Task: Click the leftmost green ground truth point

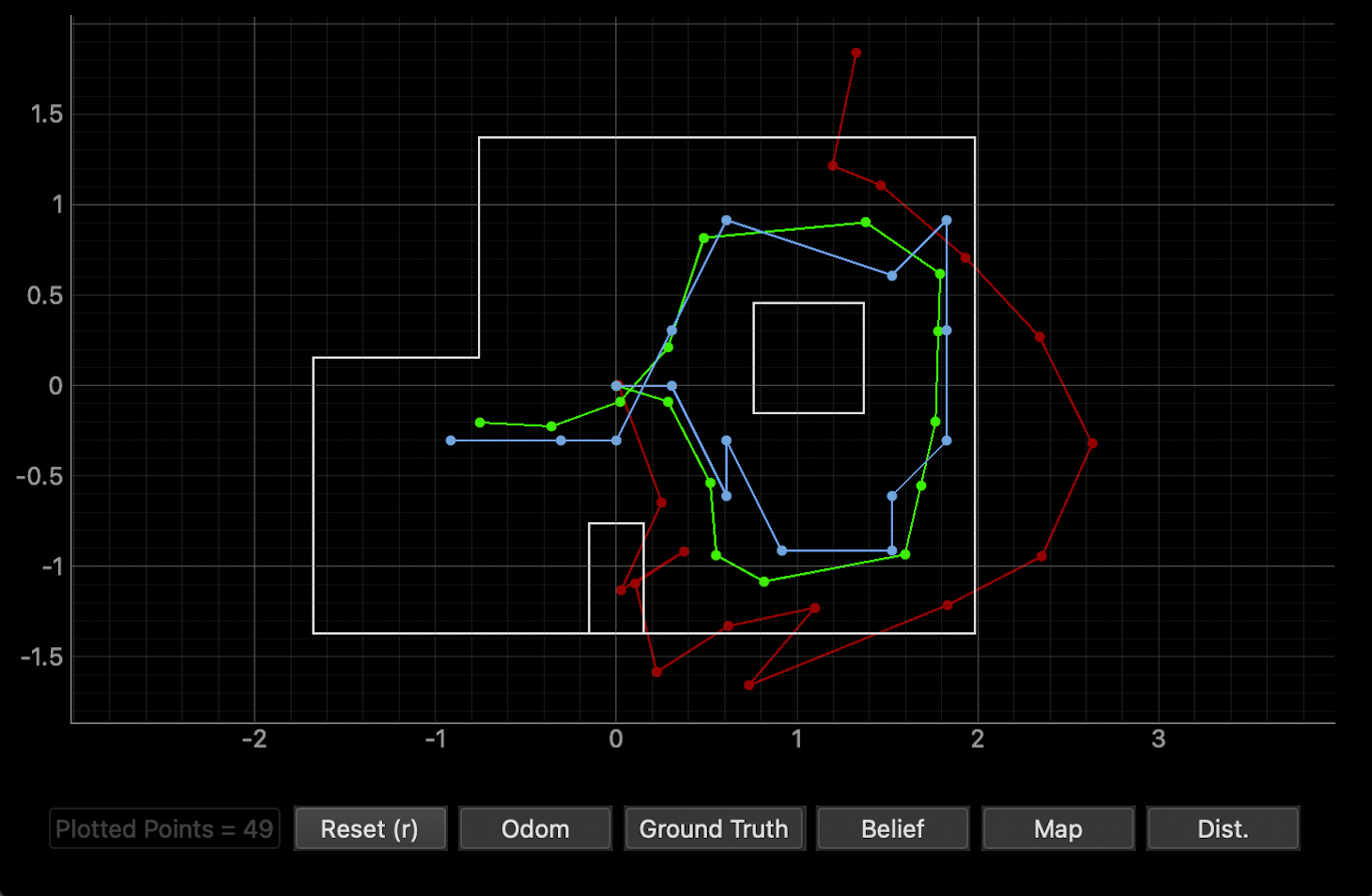Action: pos(480,423)
